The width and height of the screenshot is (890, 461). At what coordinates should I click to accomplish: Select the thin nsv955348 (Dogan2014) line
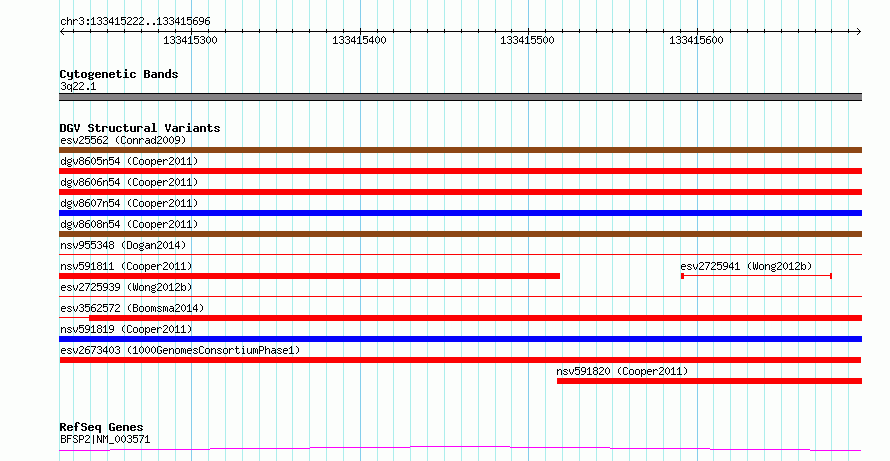pos(460,255)
